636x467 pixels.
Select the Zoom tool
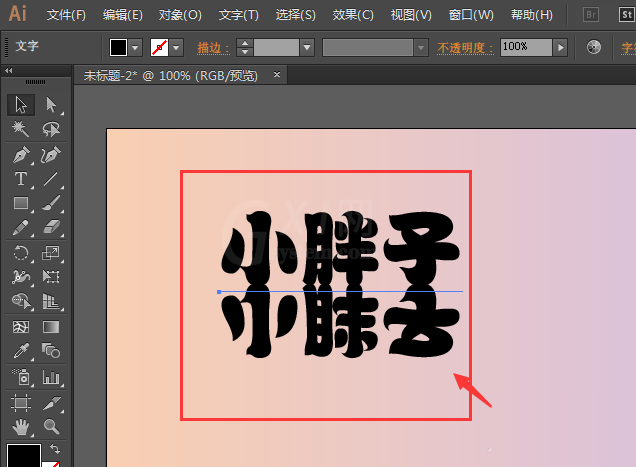coord(51,427)
